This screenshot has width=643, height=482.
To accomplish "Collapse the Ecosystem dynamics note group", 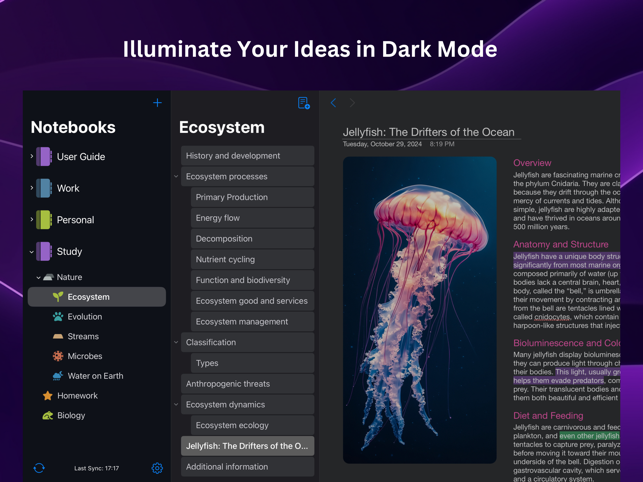I will tap(176, 404).
